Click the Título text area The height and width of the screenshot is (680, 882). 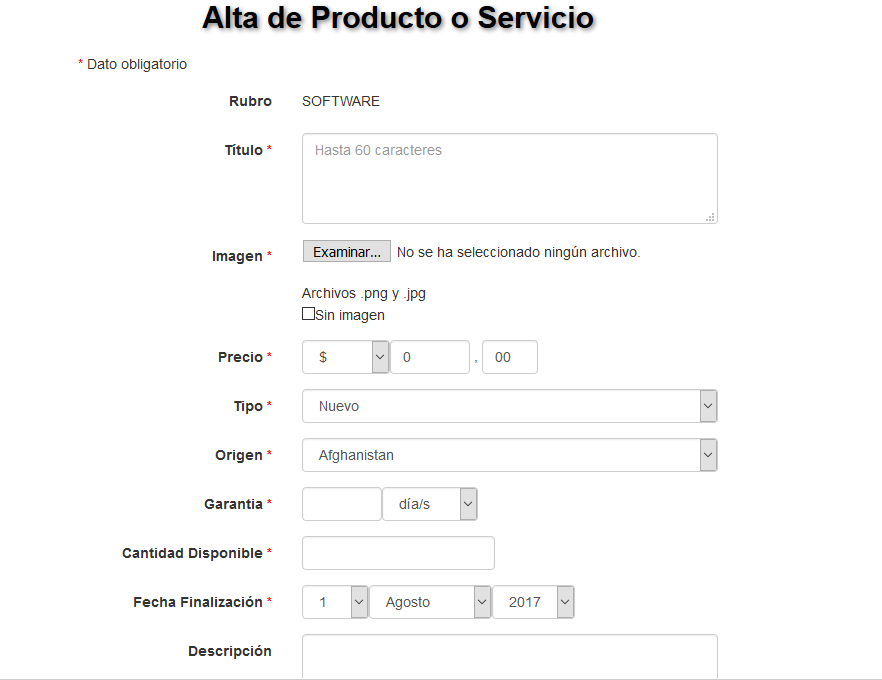coord(510,178)
